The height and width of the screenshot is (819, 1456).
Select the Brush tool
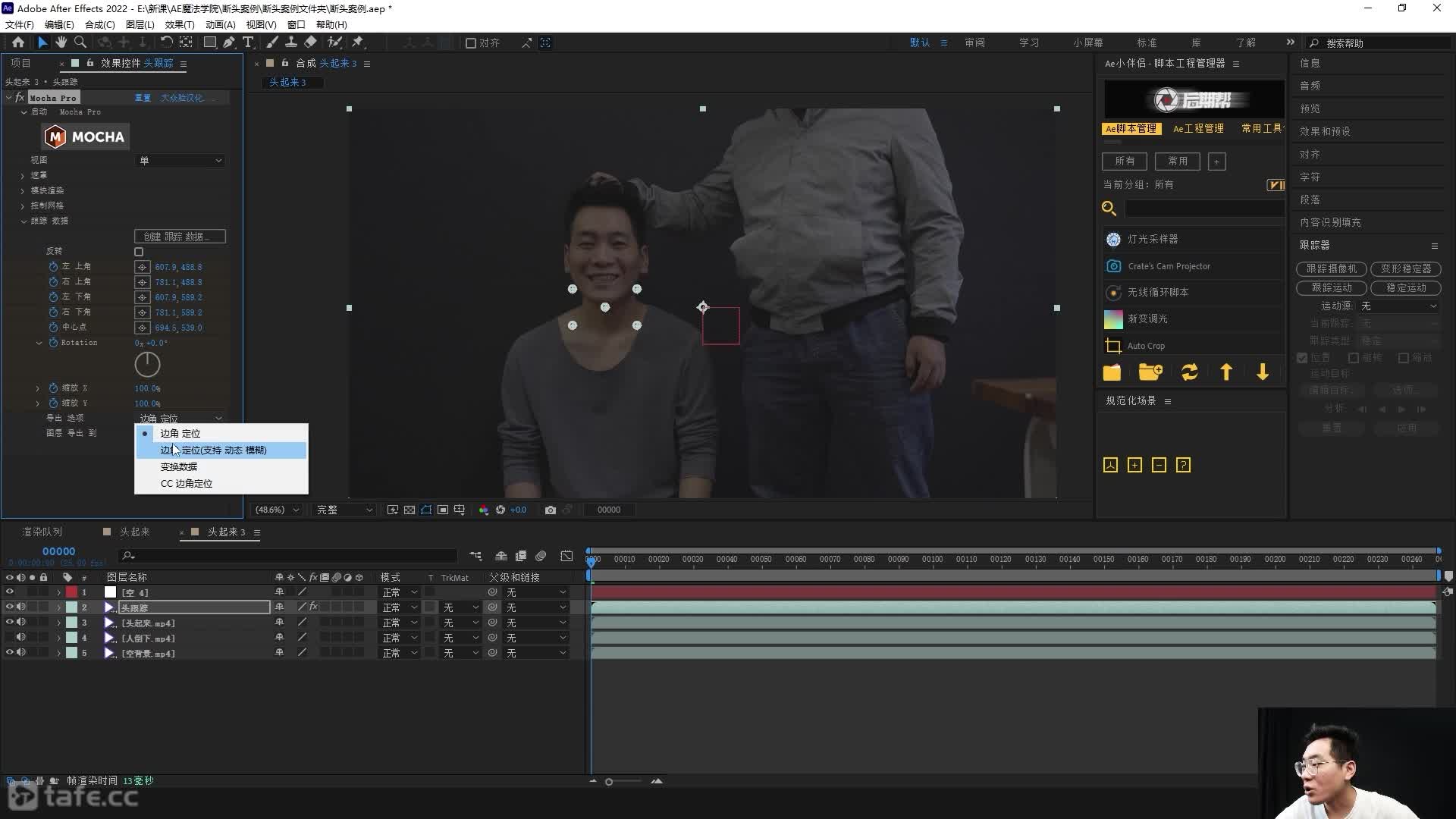[272, 42]
